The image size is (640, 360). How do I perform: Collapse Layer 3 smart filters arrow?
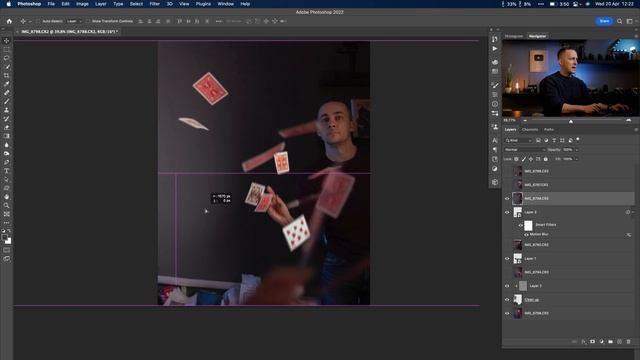(633, 212)
